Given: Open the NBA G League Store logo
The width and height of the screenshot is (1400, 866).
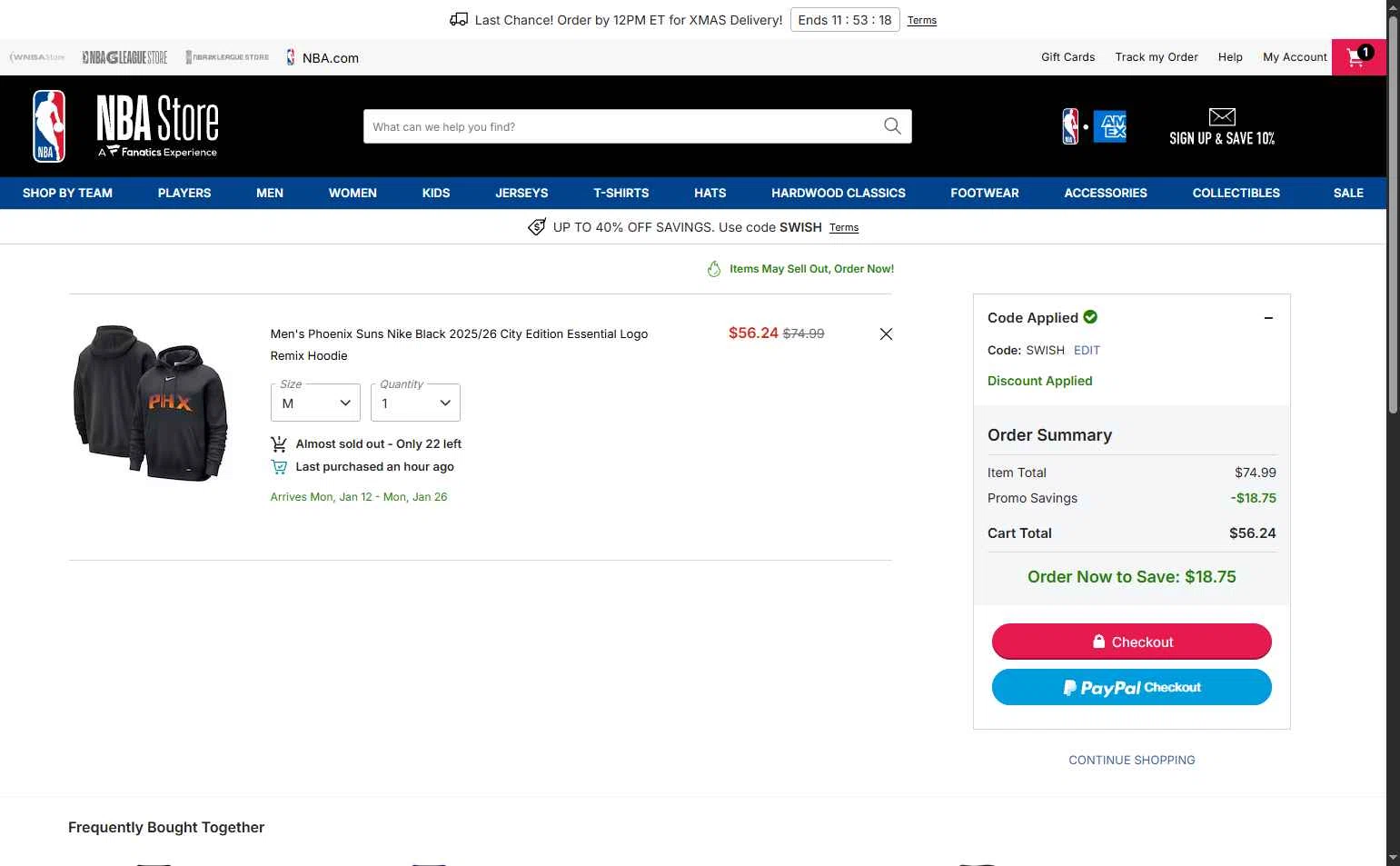Looking at the screenshot, I should click(x=124, y=57).
